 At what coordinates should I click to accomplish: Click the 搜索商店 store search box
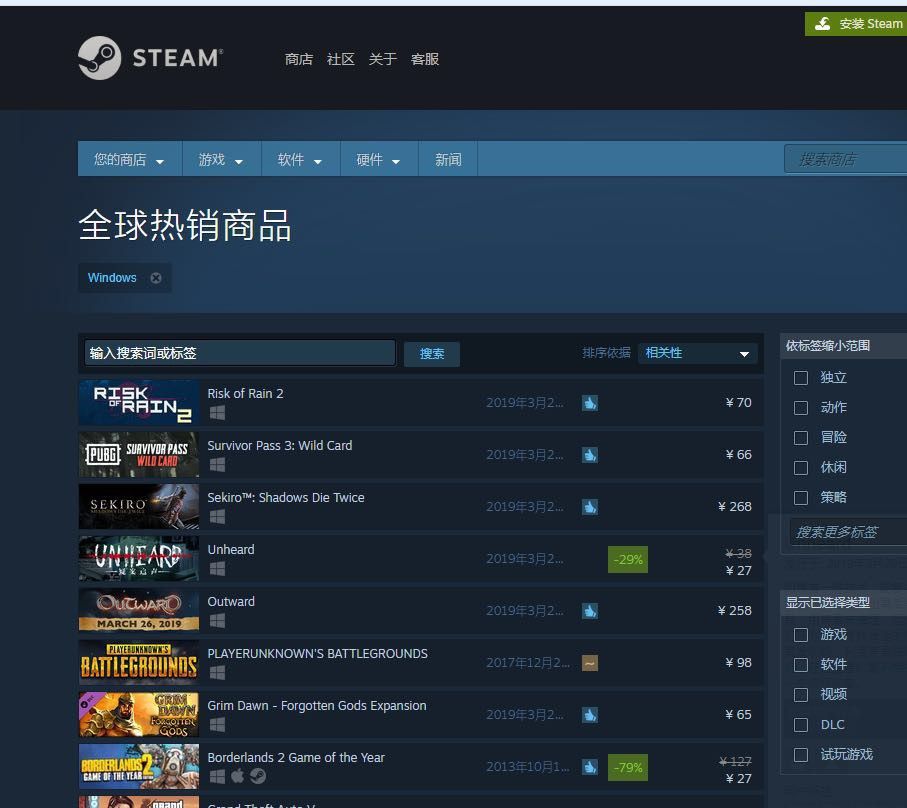pyautogui.click(x=846, y=159)
